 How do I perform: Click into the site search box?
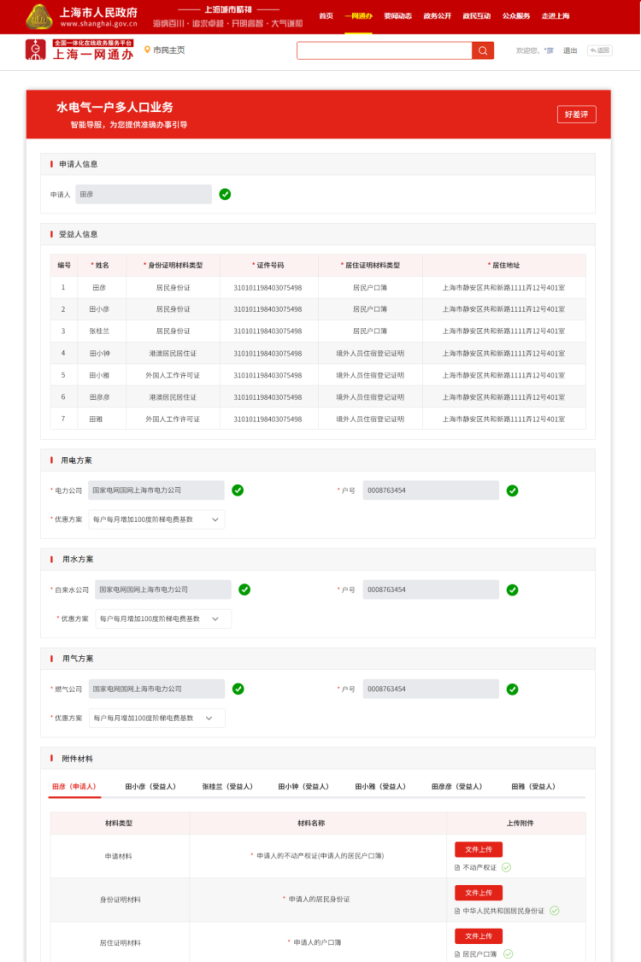click(384, 51)
